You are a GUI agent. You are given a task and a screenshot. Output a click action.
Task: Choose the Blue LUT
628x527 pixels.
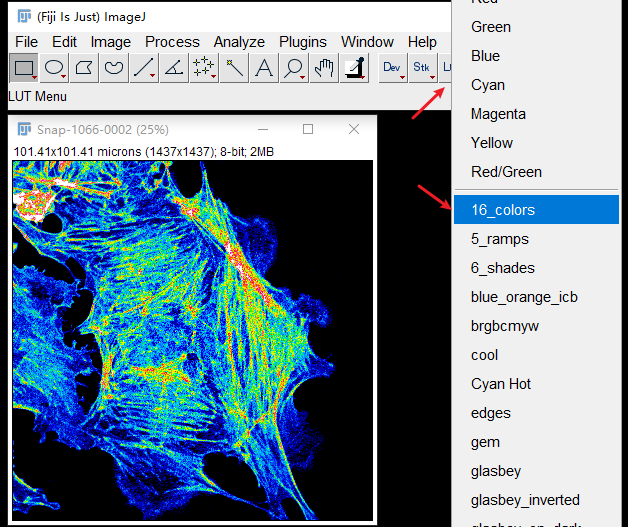coord(536,56)
